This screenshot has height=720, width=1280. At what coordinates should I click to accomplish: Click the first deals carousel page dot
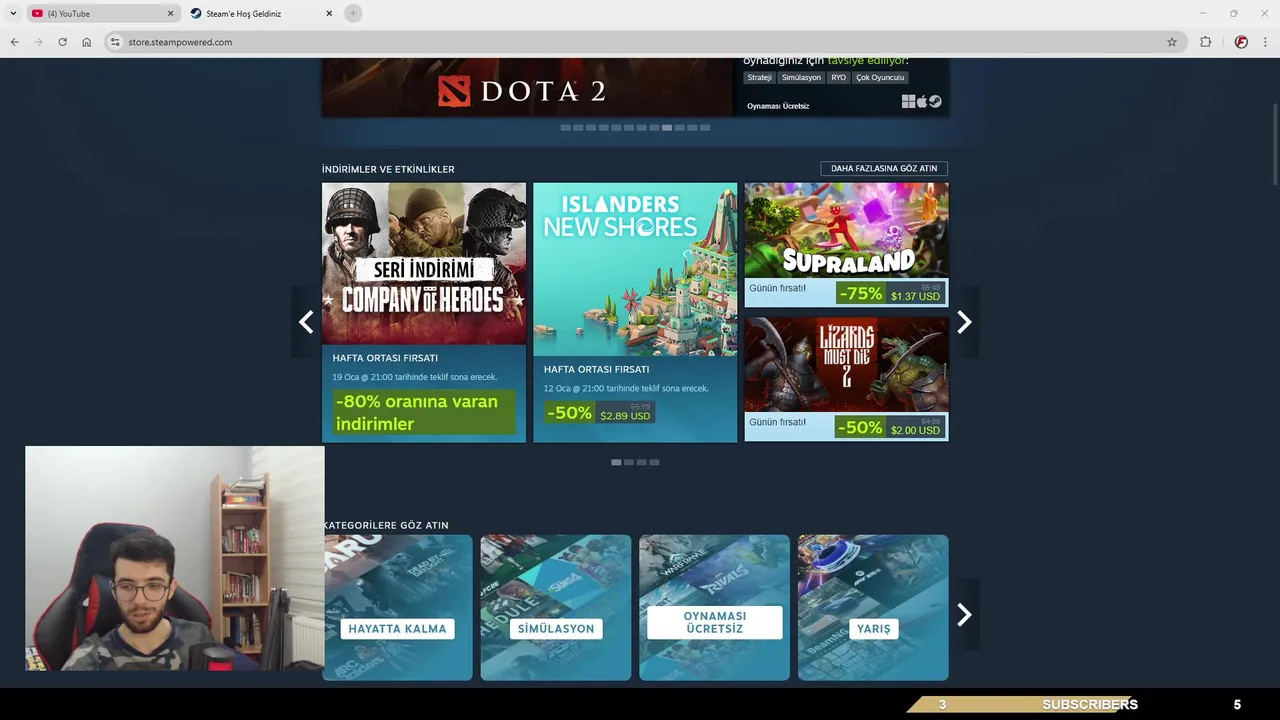point(616,462)
